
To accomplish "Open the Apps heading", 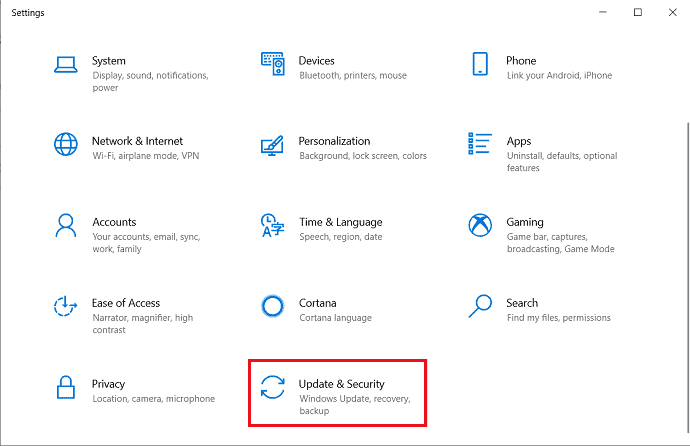I will 519,142.
